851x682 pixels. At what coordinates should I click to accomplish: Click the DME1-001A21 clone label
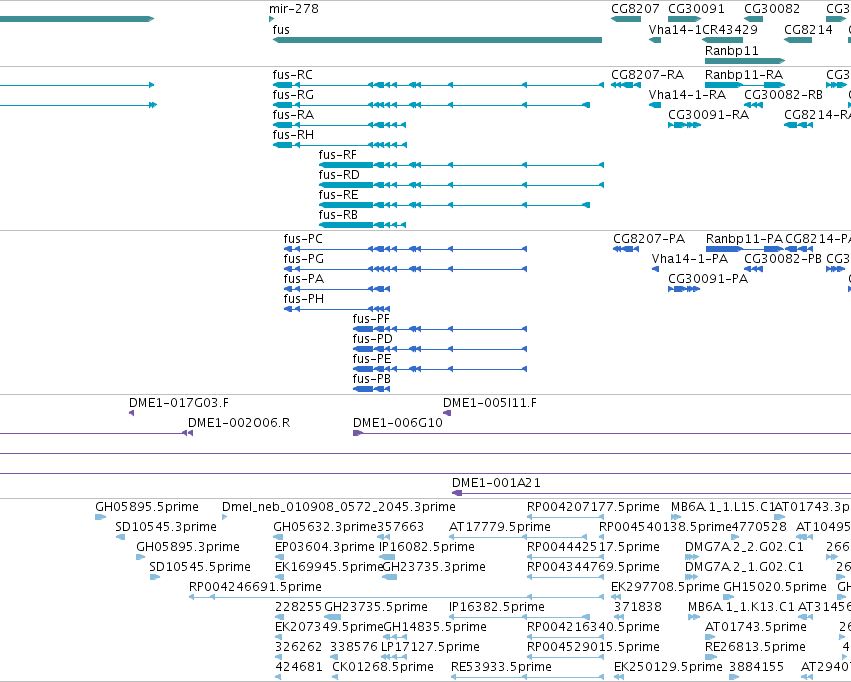click(496, 483)
